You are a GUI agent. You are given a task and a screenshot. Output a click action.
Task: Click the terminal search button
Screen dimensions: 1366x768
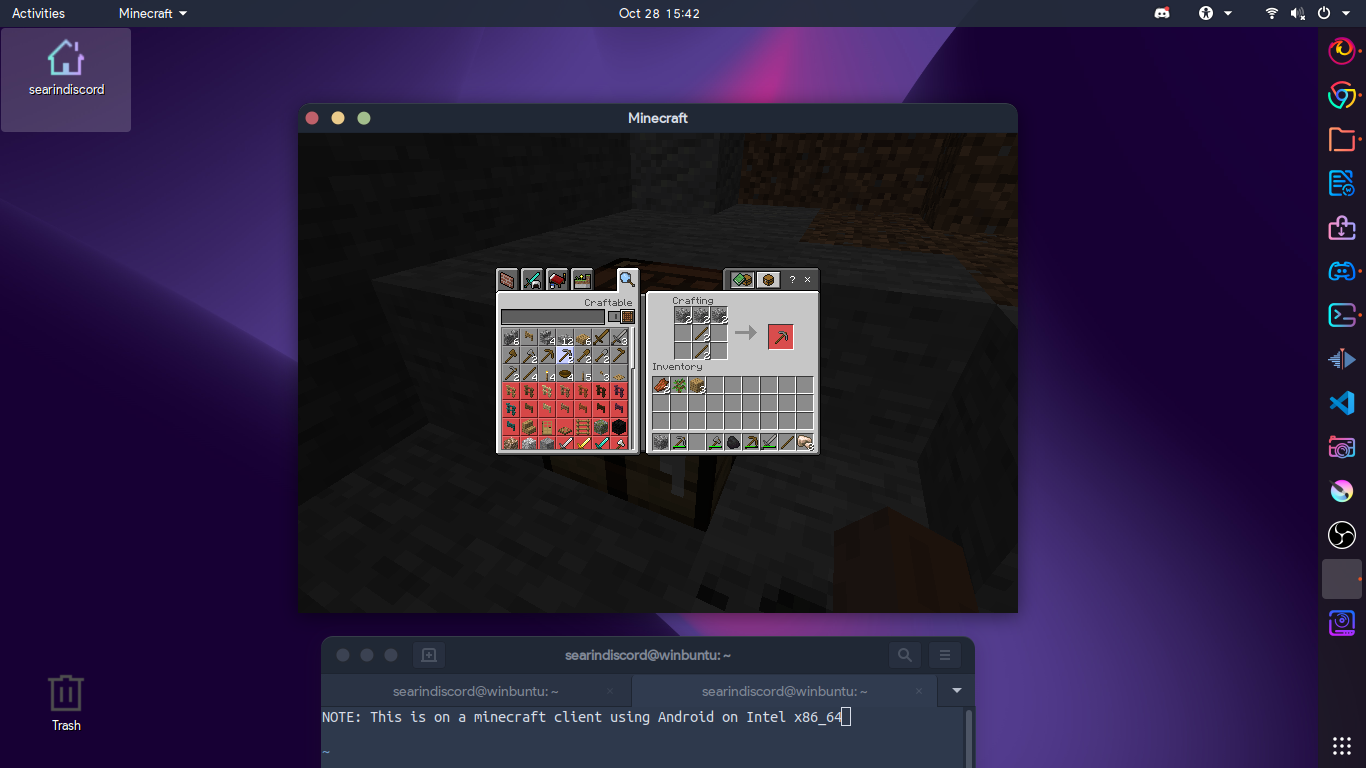click(x=905, y=655)
